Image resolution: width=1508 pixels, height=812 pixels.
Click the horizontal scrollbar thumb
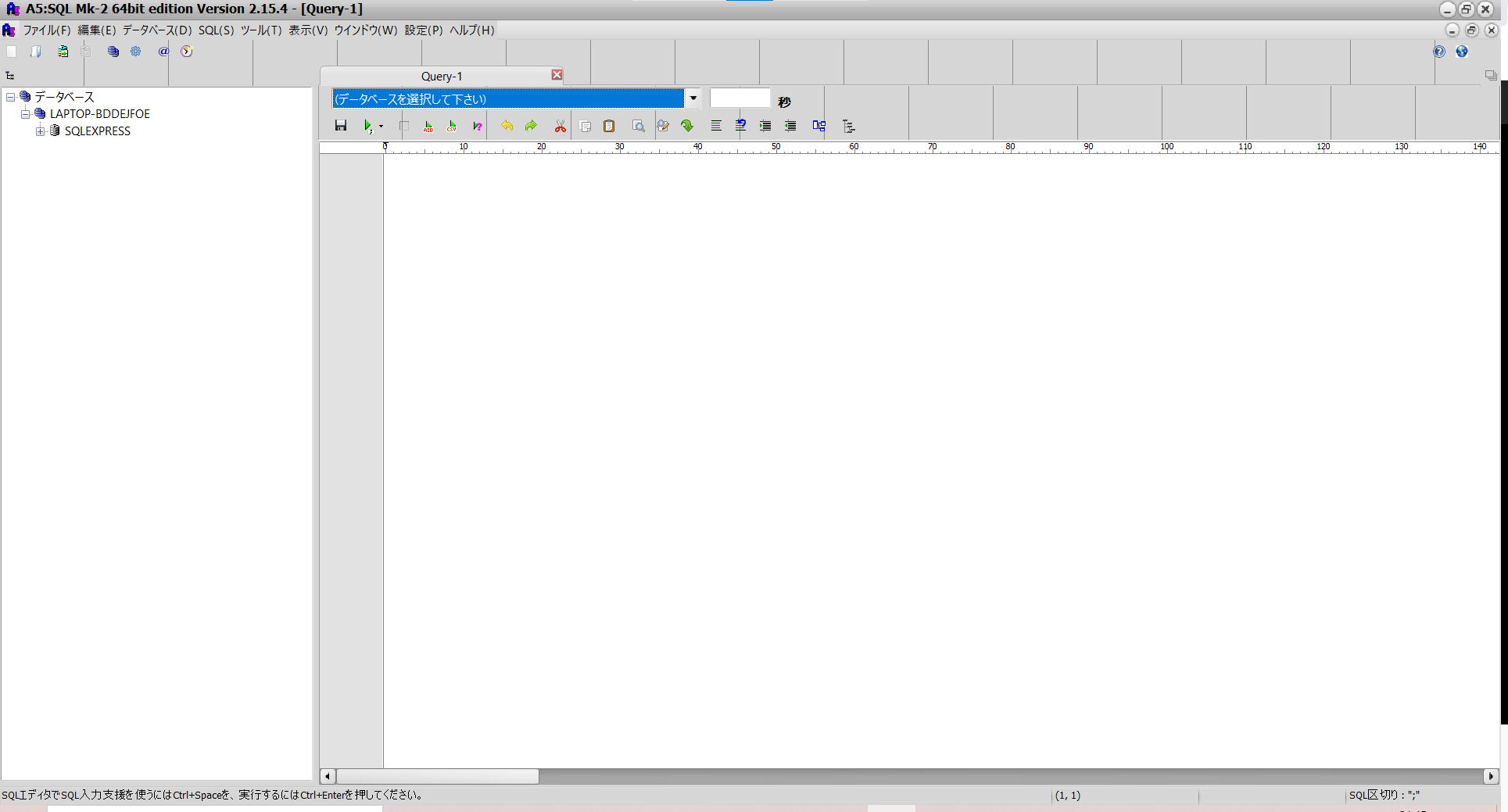click(437, 776)
